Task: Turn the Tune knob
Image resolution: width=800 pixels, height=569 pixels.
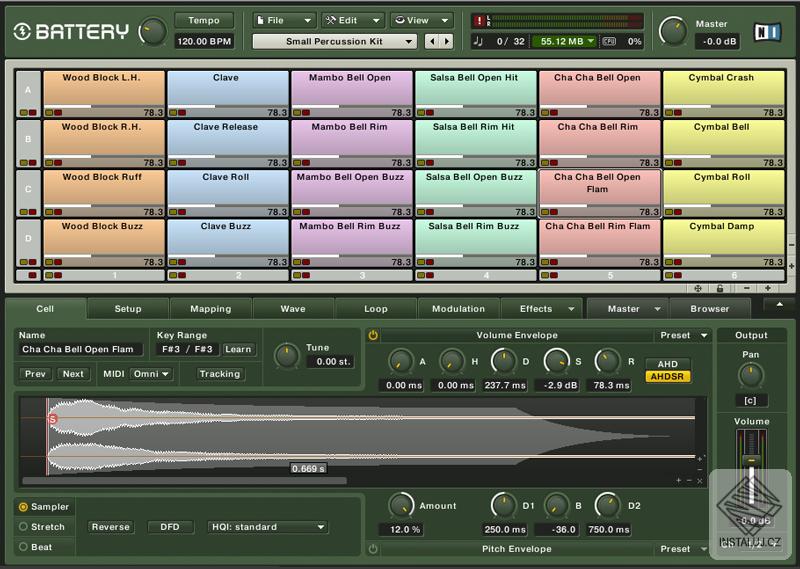Action: click(x=286, y=356)
